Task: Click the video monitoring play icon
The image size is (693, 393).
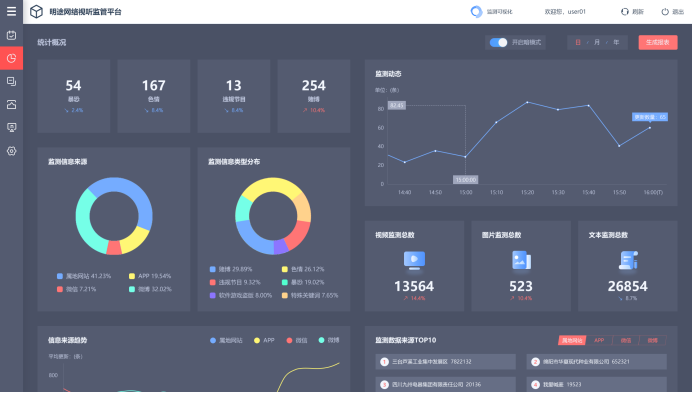Action: click(414, 260)
